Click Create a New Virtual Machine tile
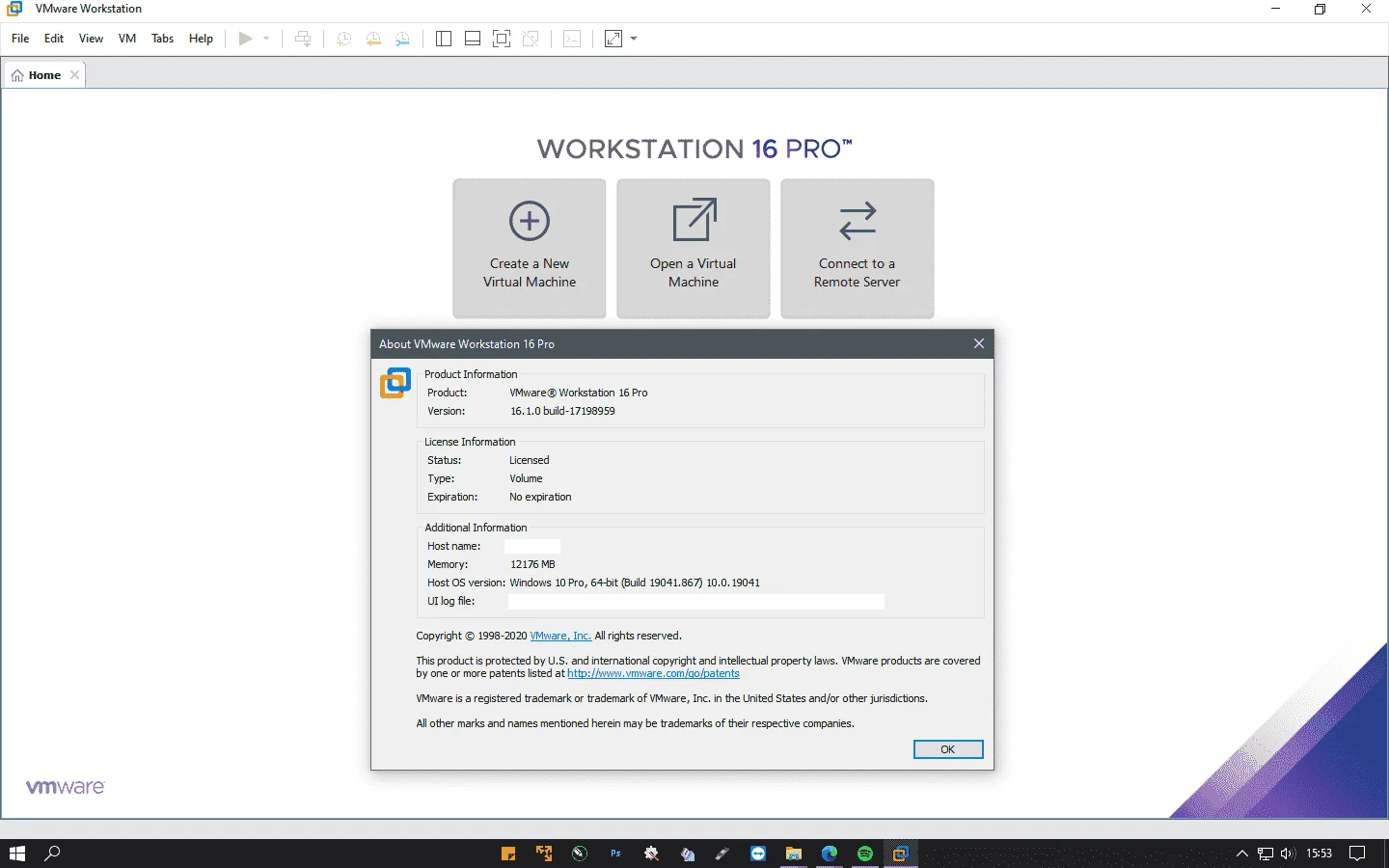Image resolution: width=1389 pixels, height=868 pixels. pos(530,248)
